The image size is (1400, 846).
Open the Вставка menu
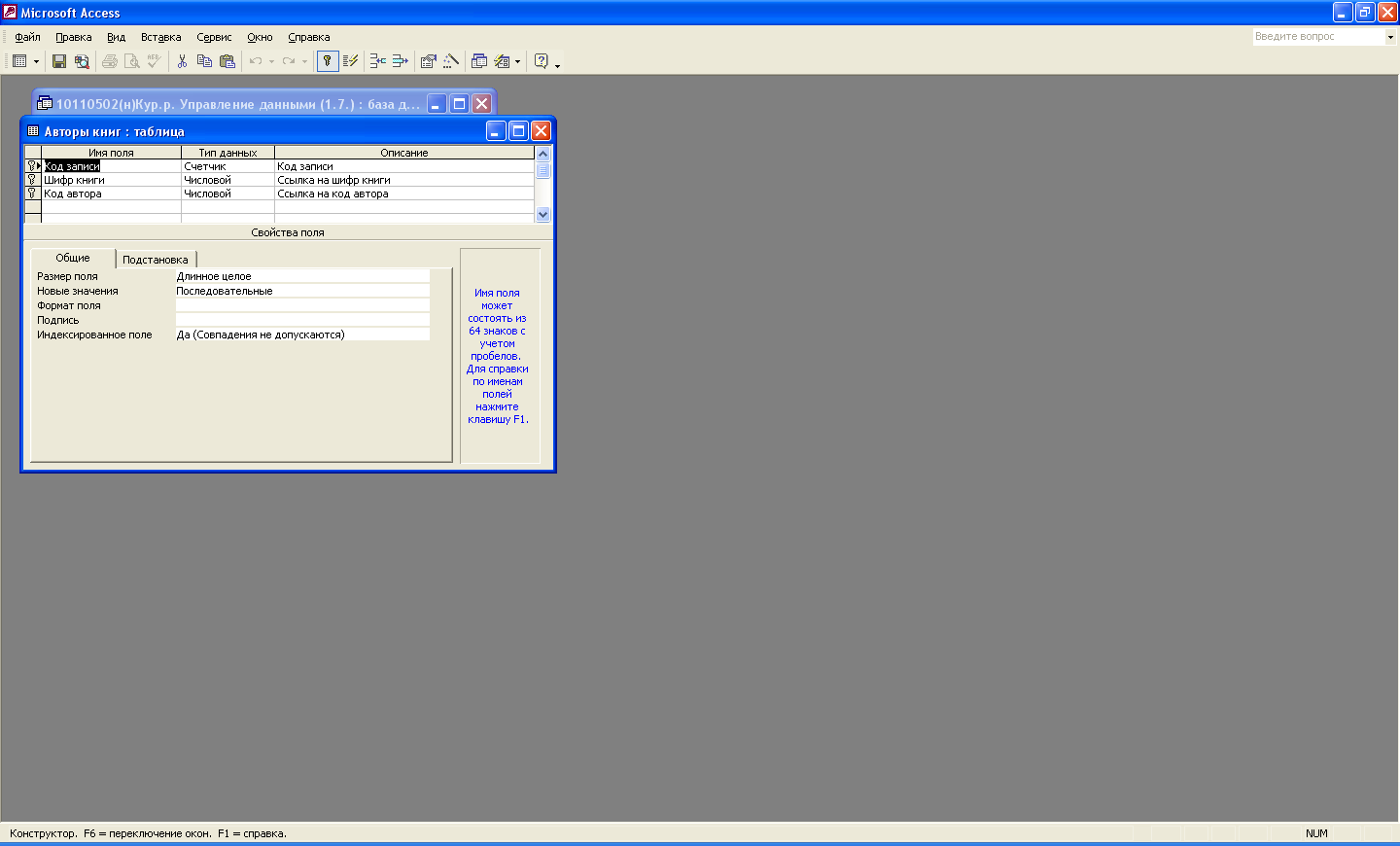click(x=160, y=37)
